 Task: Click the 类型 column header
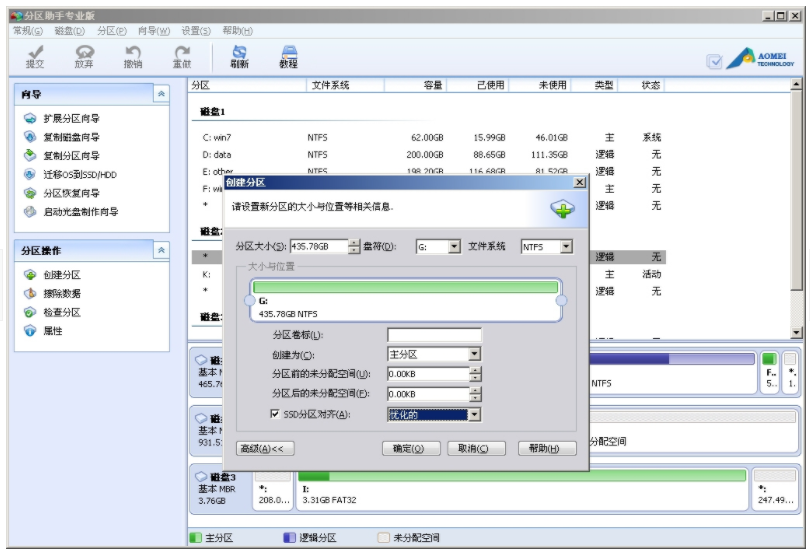coord(595,85)
